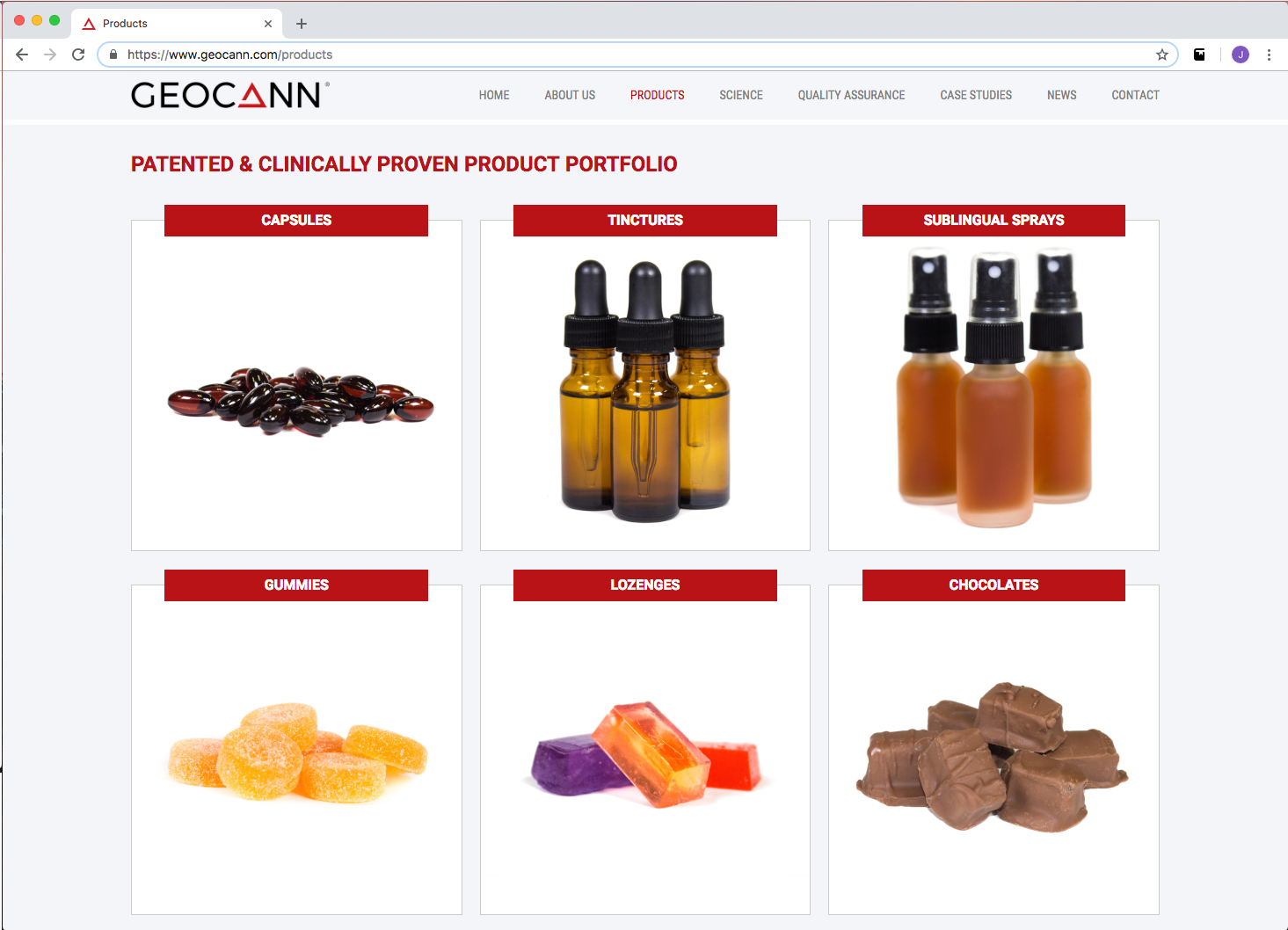Image resolution: width=1288 pixels, height=930 pixels.
Task: Click the browser forward arrow
Action: tap(50, 54)
